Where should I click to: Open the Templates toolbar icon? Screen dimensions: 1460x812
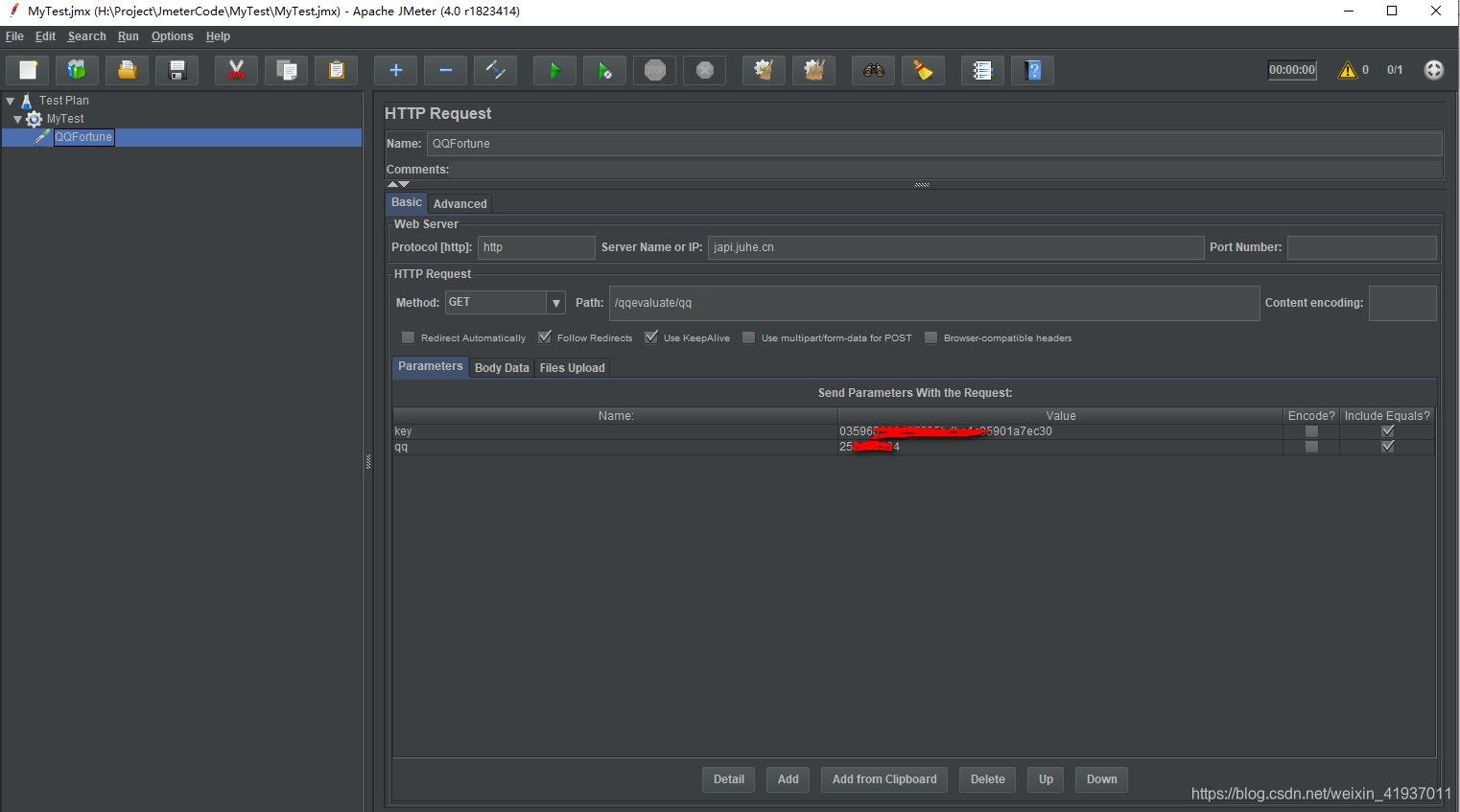(77, 70)
